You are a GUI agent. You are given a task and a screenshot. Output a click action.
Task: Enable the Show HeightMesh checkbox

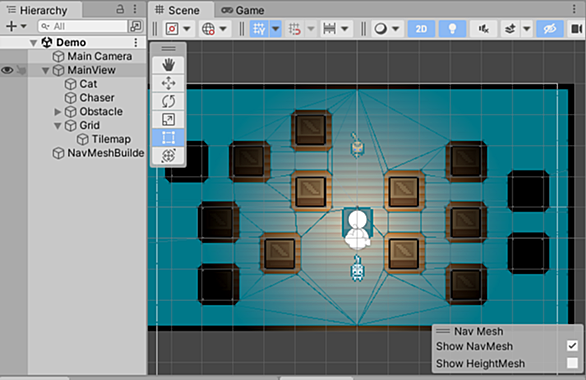(x=572, y=363)
